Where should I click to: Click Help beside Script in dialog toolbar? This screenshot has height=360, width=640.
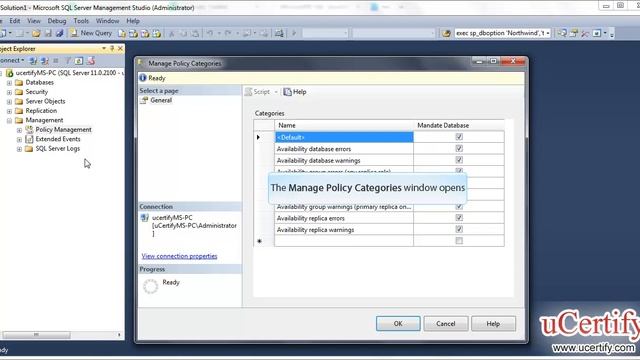(295, 92)
